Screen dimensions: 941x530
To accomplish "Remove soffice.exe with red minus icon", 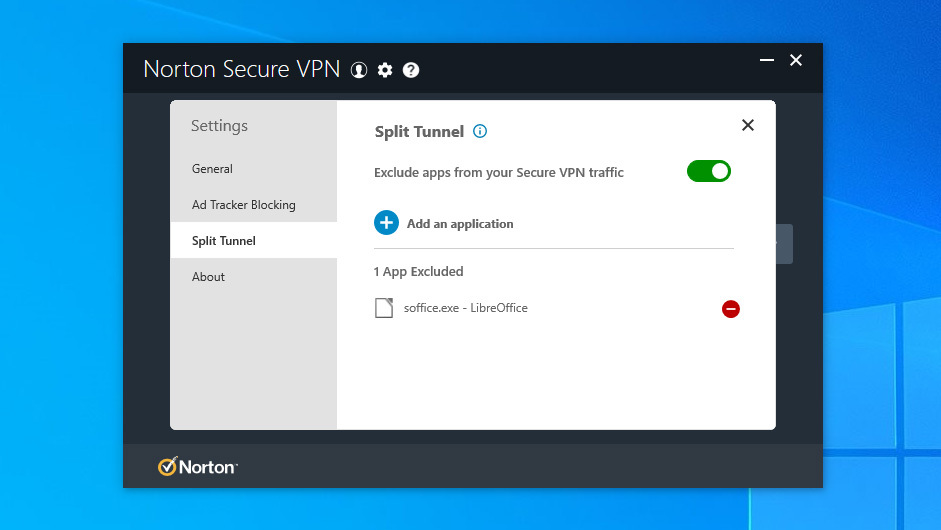I will click(x=730, y=309).
